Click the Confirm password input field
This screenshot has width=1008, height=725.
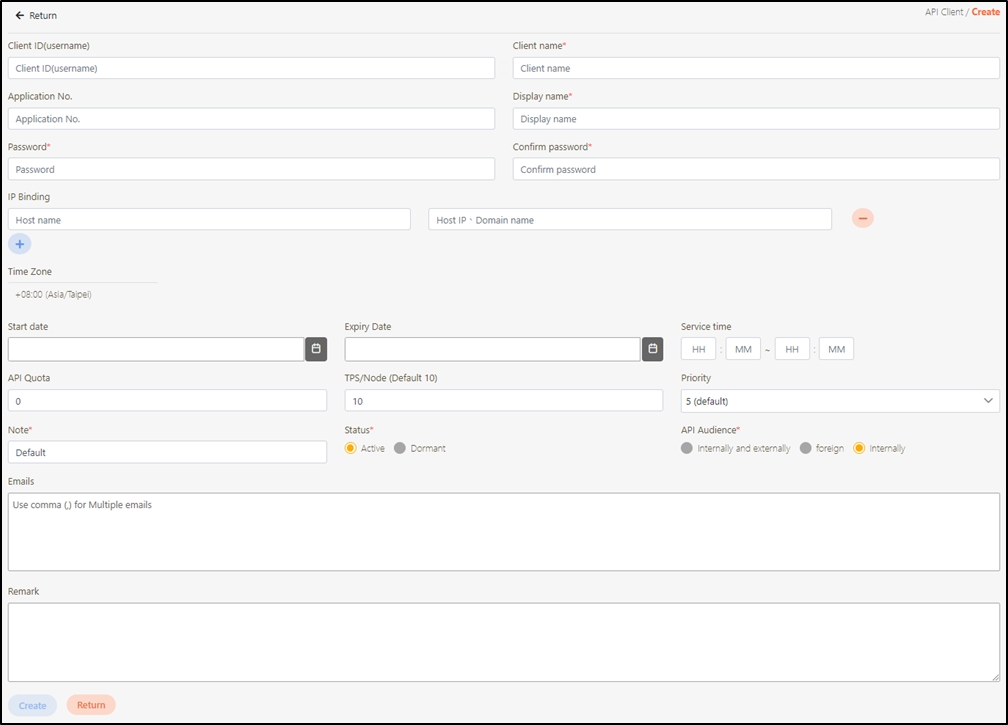756,169
